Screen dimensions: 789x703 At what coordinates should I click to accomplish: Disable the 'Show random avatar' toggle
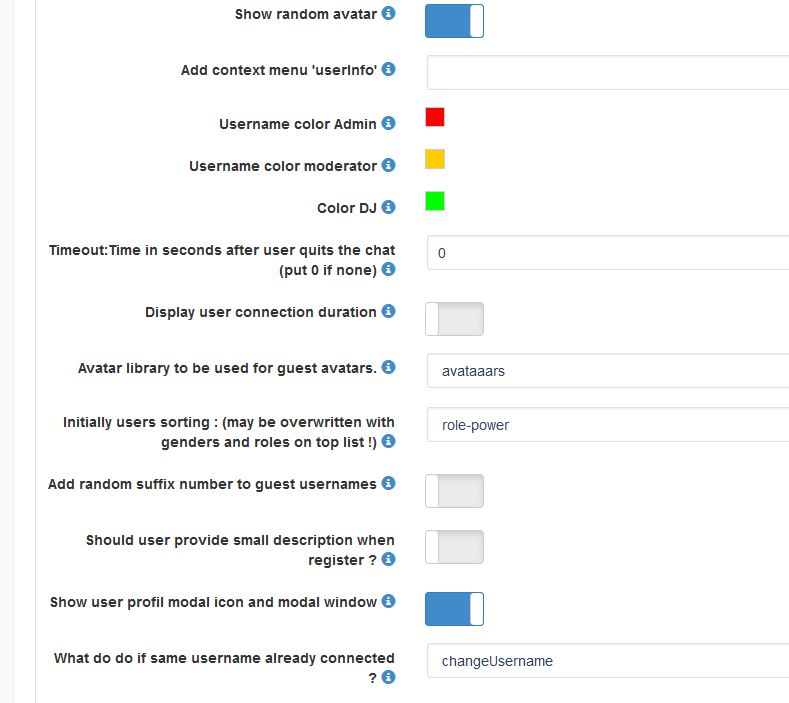[x=454, y=21]
